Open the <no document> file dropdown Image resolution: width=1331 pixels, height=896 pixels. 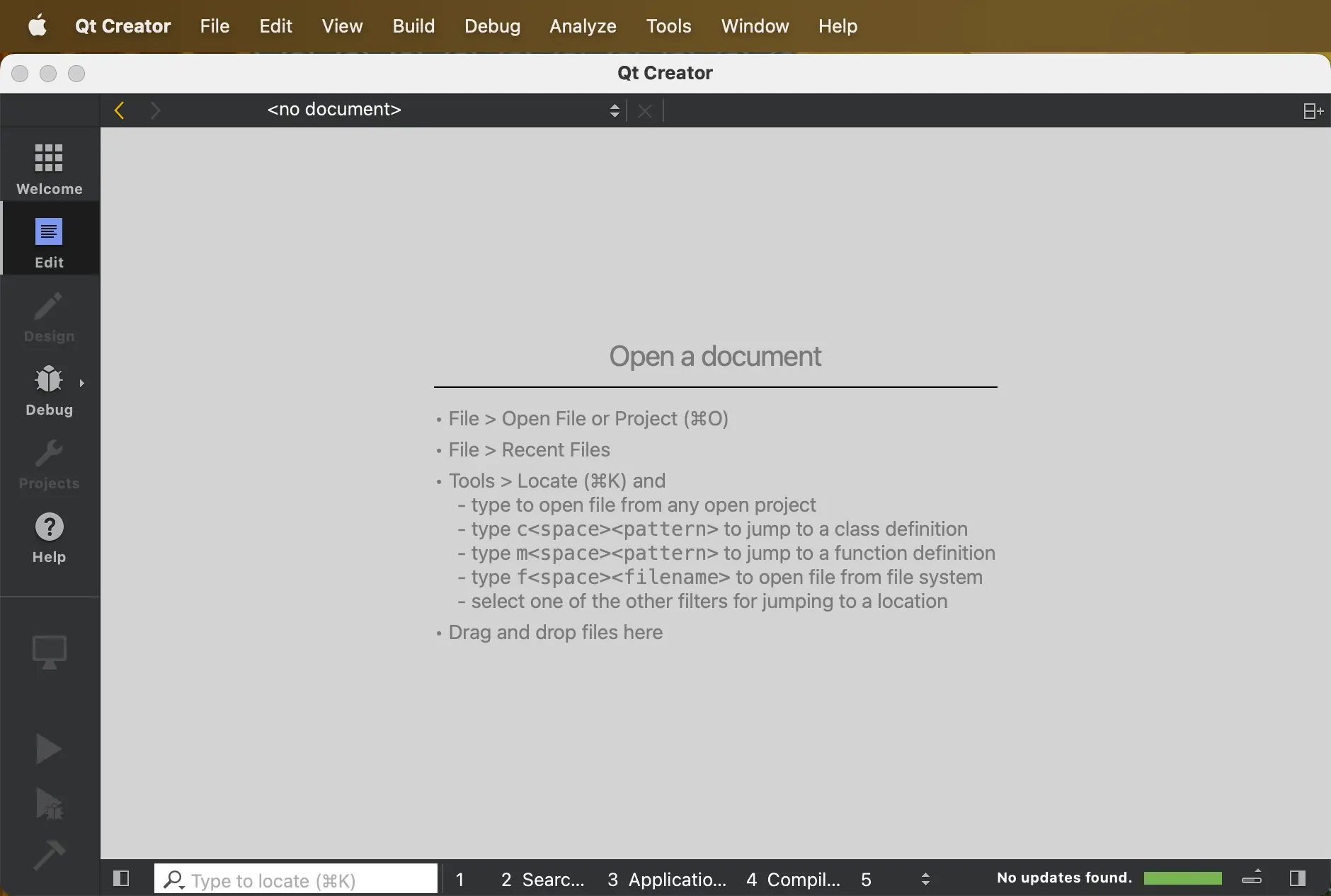click(x=439, y=110)
